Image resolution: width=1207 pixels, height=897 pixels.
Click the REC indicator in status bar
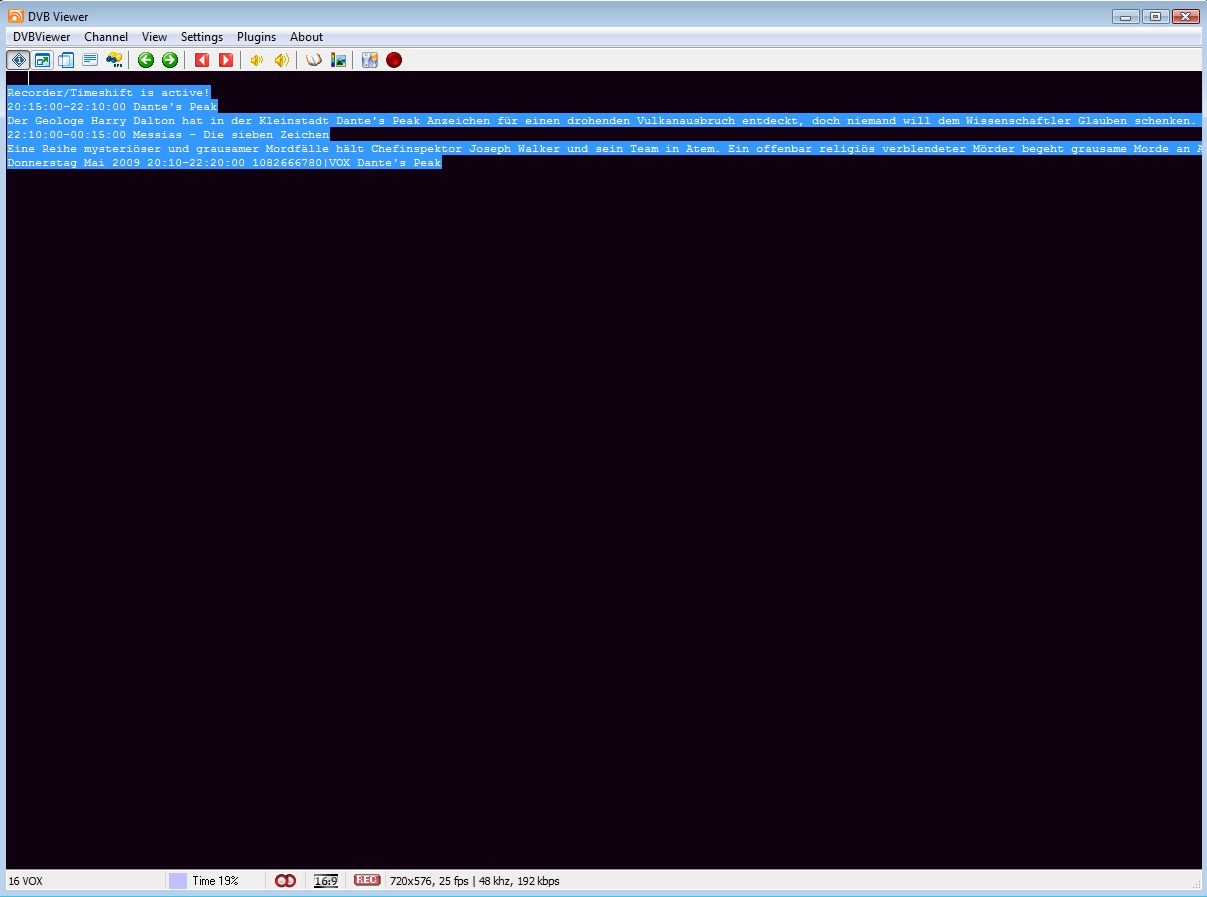click(x=367, y=880)
